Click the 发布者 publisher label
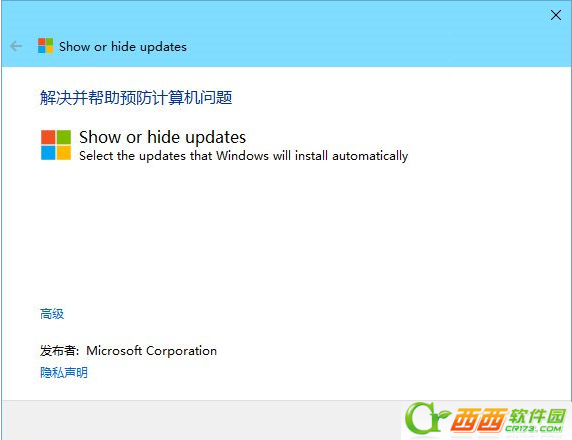 [x=59, y=351]
